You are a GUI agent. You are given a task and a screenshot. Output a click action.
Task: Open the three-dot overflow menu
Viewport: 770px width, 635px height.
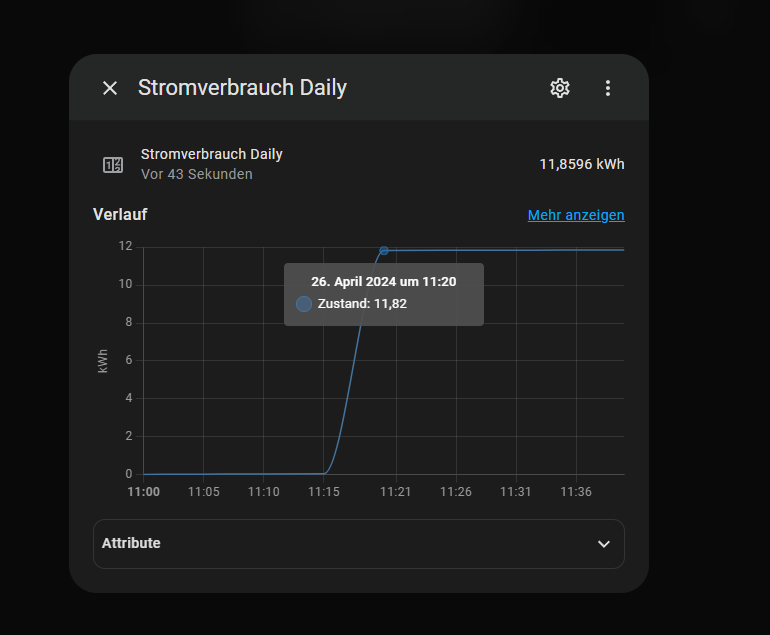click(x=607, y=88)
